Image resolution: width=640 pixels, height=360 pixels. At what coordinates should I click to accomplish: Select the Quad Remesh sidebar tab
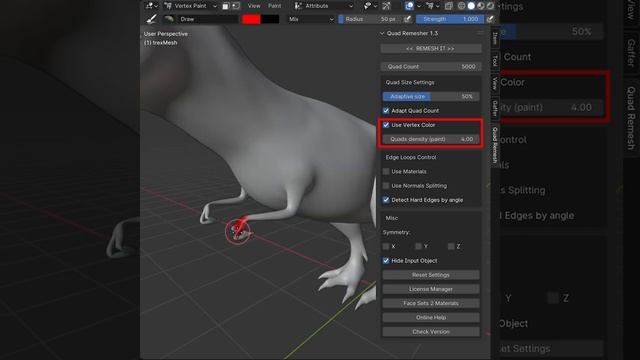495,145
